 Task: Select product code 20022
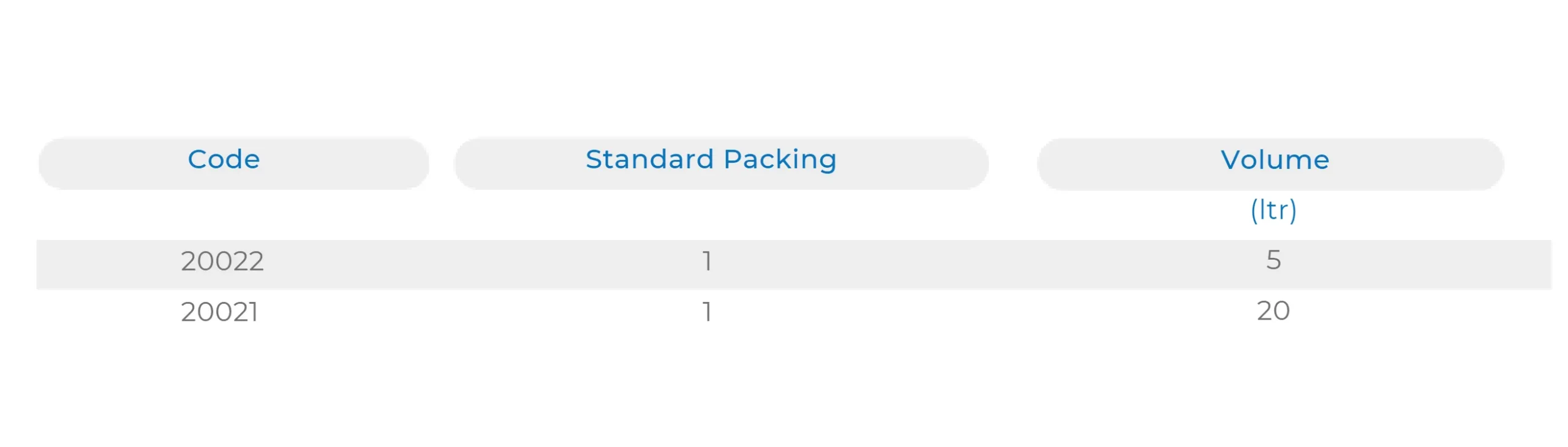[x=222, y=261]
